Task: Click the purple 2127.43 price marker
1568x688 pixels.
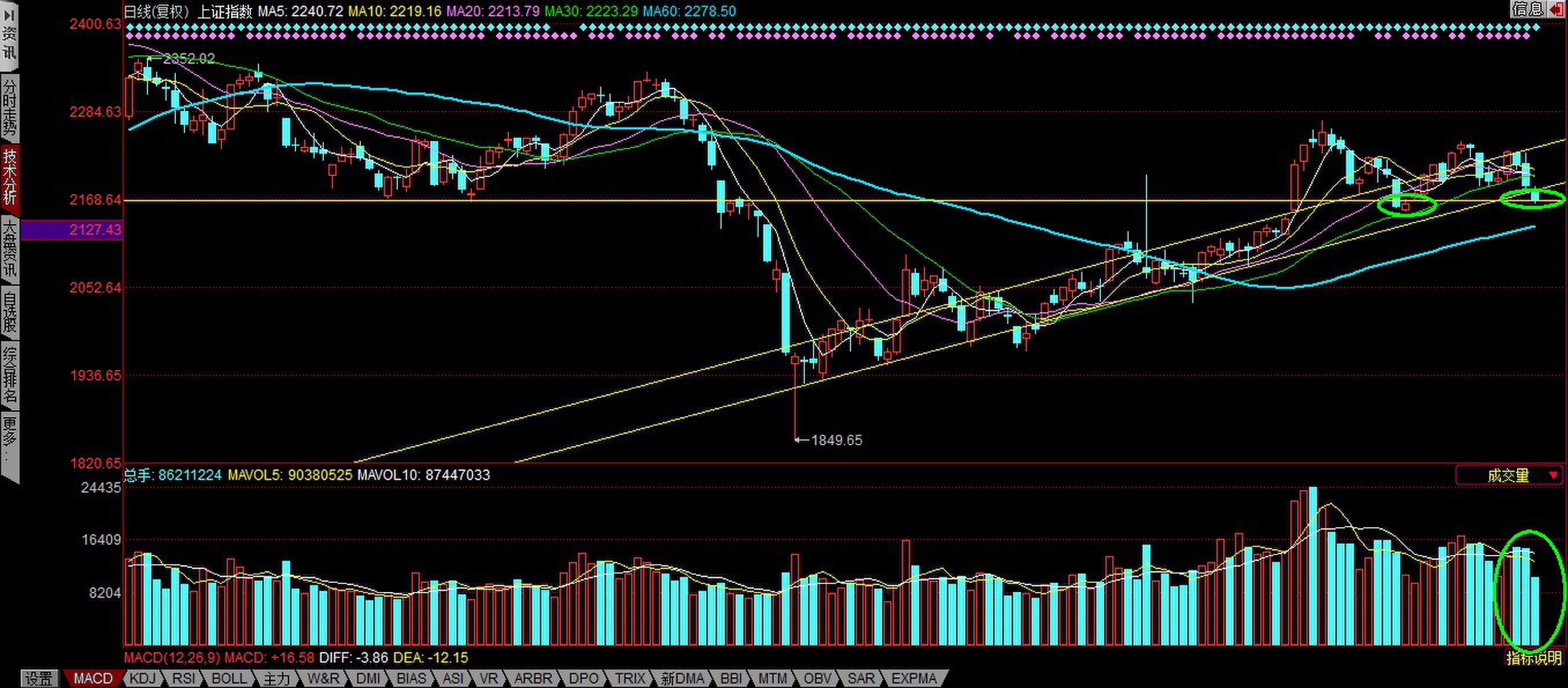Action: point(72,230)
